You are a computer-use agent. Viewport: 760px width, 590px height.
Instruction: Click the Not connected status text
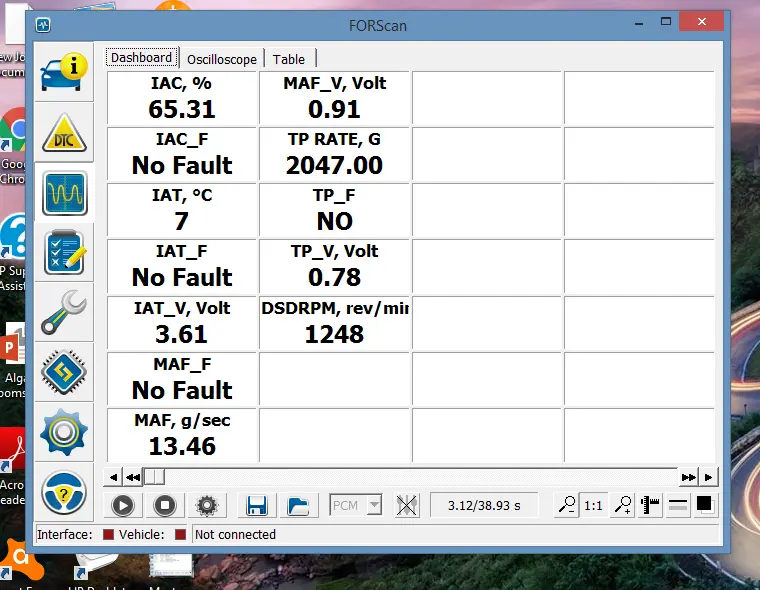(235, 534)
